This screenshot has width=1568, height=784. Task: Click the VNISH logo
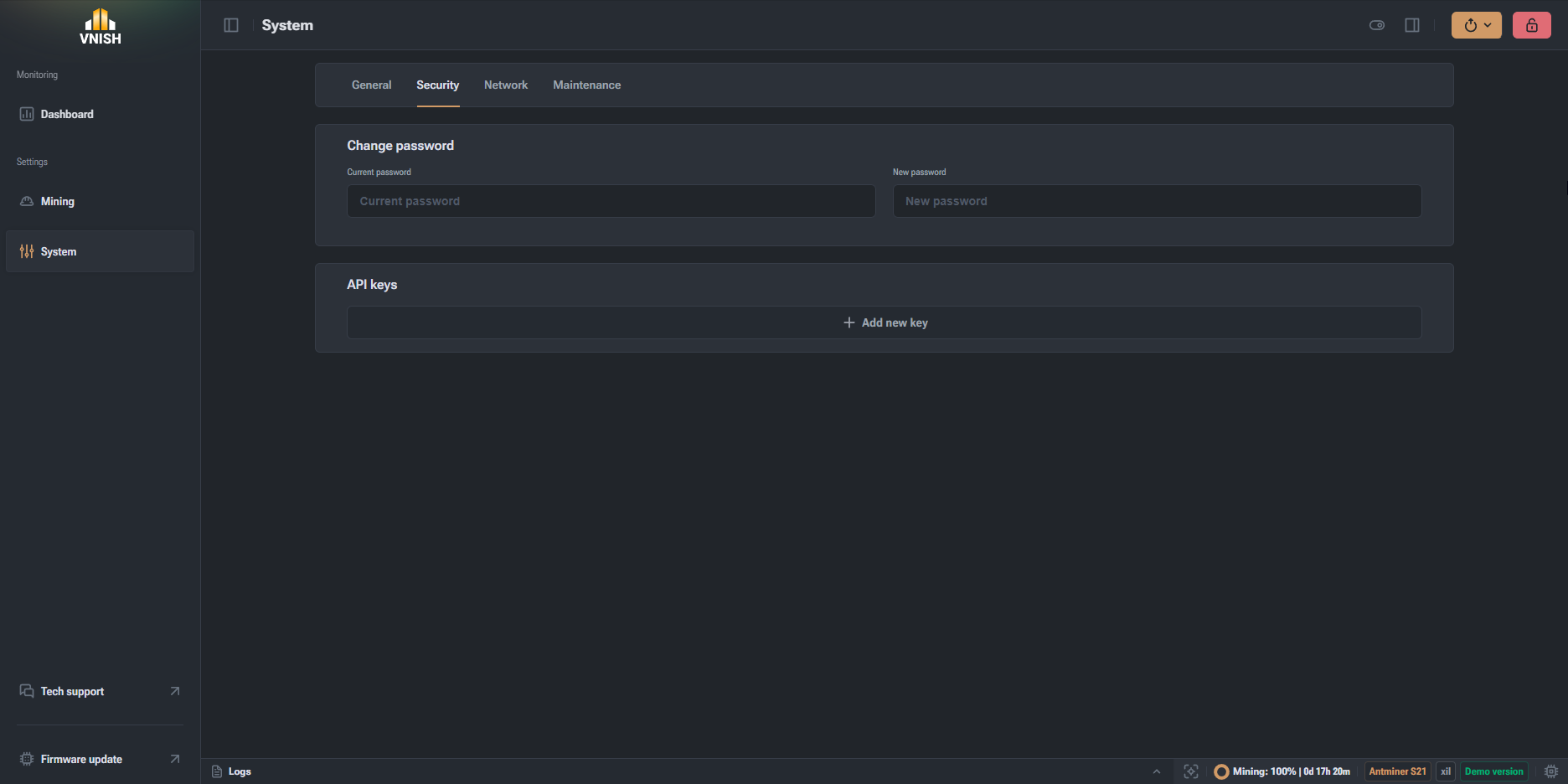coord(100,27)
